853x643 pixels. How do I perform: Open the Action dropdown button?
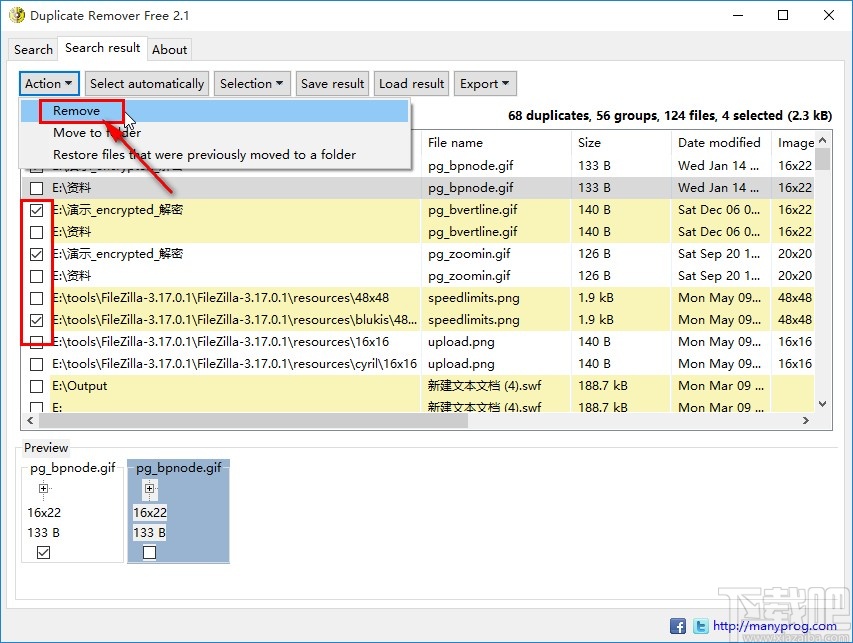click(49, 84)
